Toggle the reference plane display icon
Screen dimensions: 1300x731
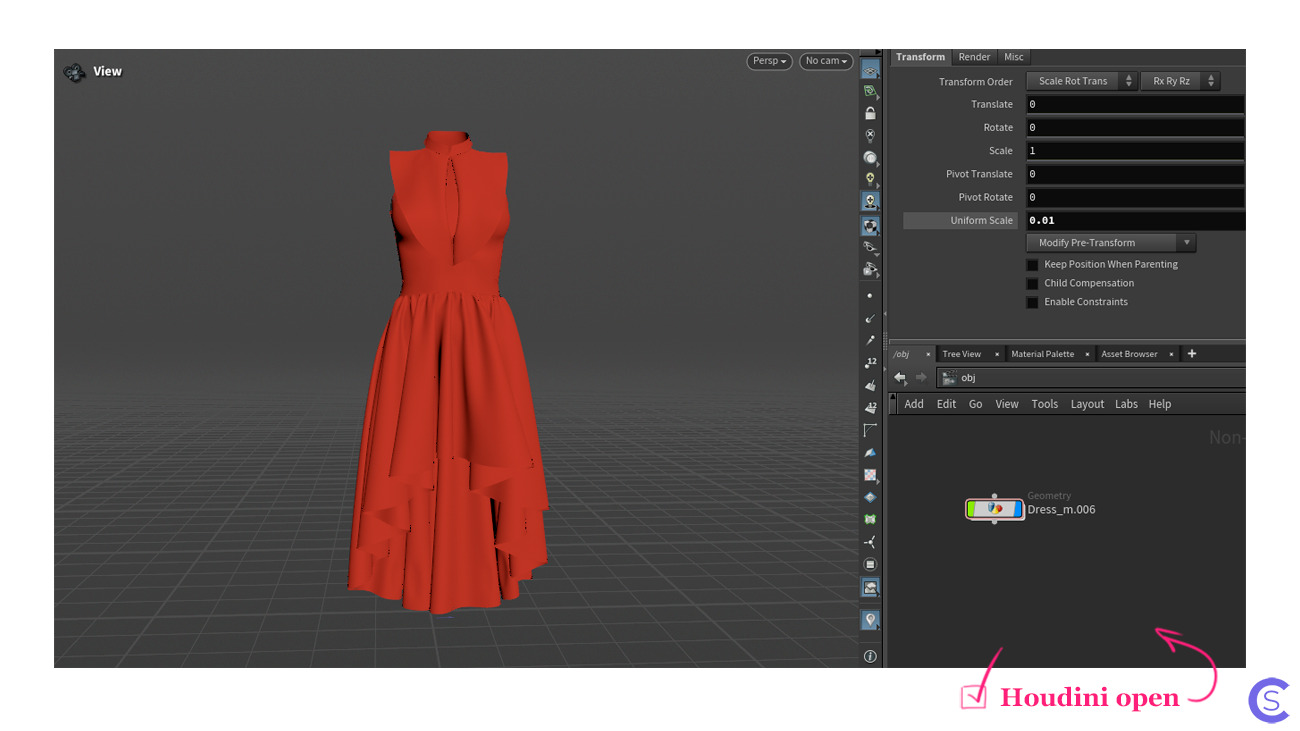[x=870, y=69]
